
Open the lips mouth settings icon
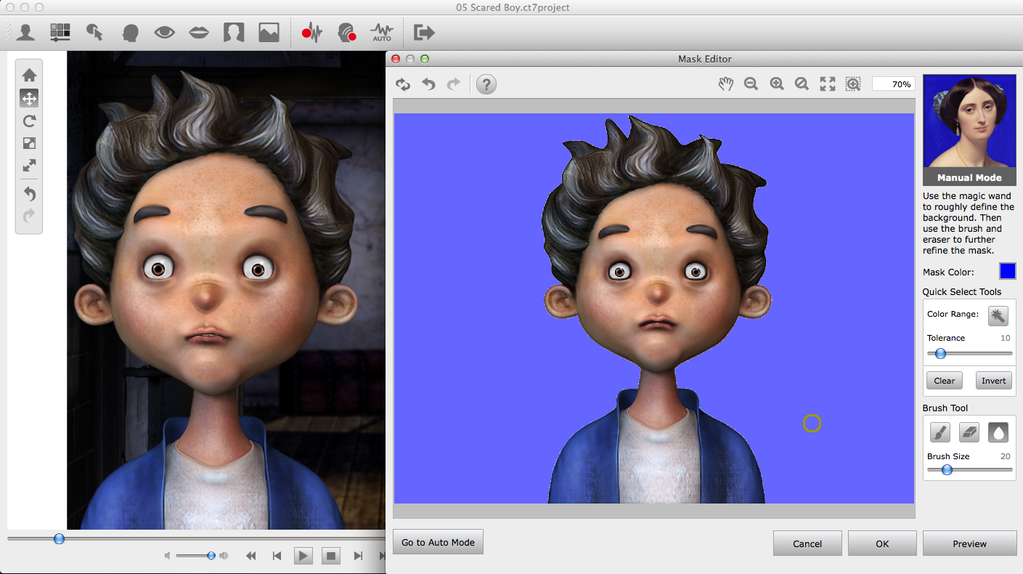click(199, 32)
